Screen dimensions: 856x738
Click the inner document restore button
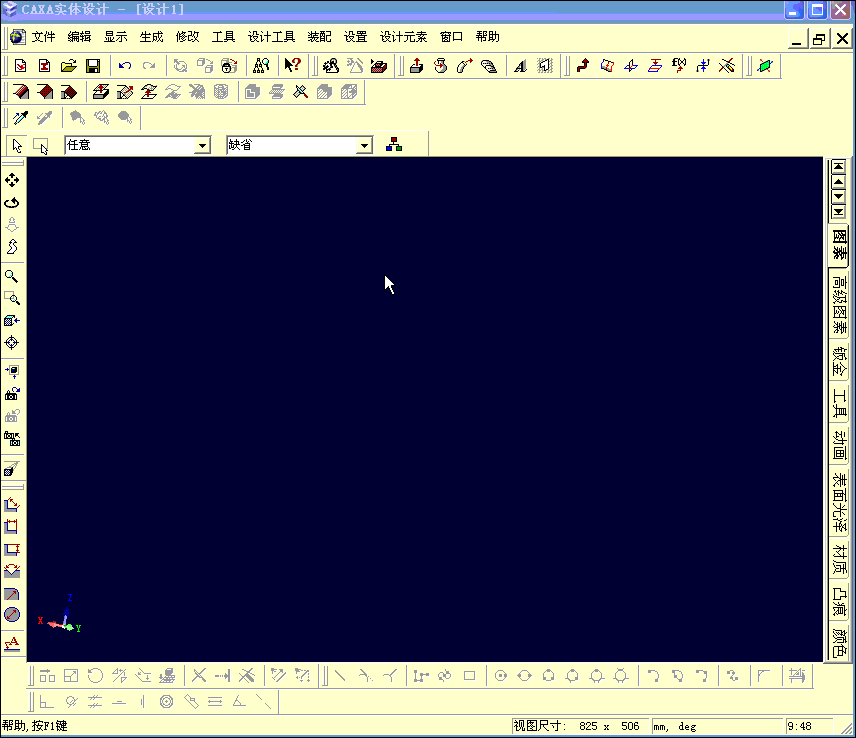click(x=819, y=39)
